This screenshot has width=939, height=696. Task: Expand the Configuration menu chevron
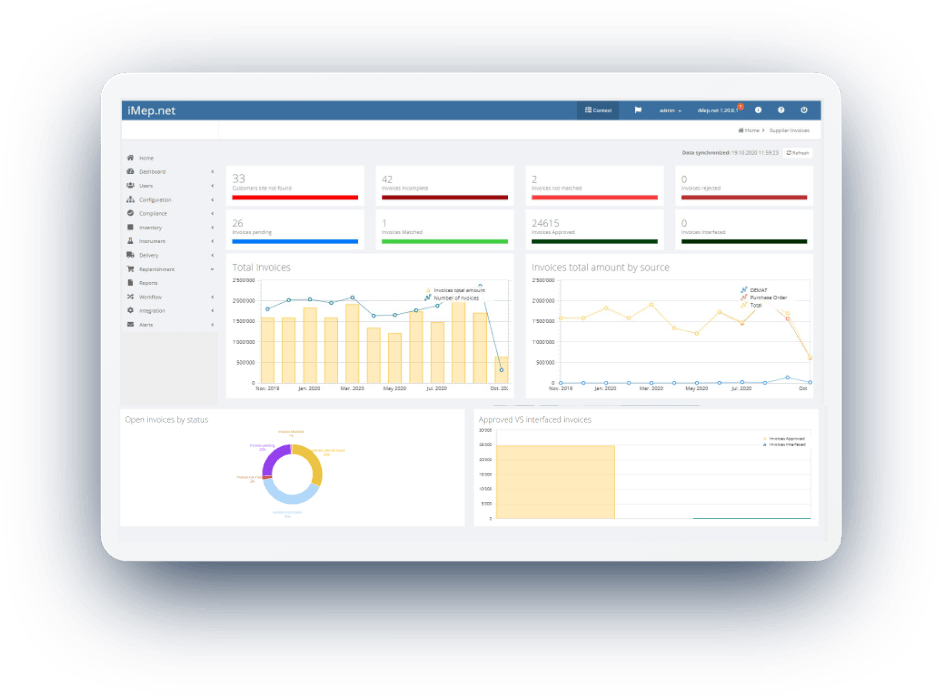212,199
